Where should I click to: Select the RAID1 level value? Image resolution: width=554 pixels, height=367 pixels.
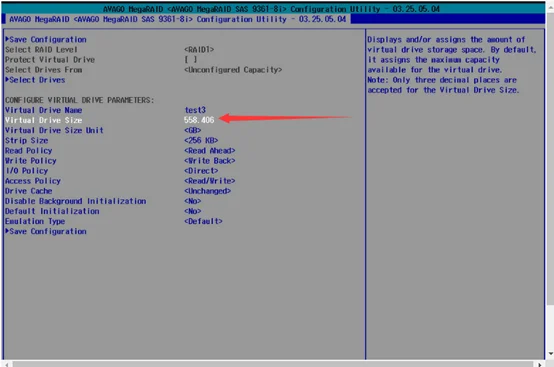[199, 49]
